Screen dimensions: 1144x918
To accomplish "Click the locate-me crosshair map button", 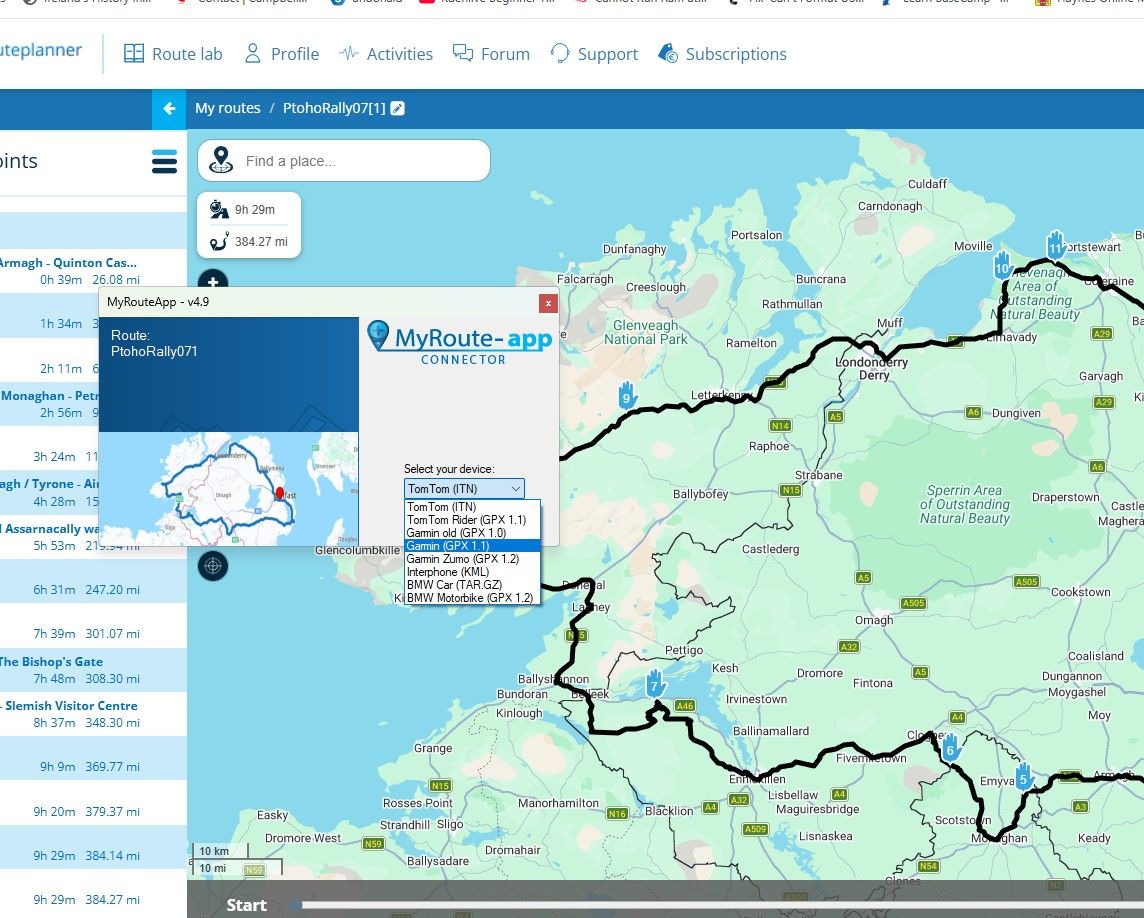I will pyautogui.click(x=213, y=566).
